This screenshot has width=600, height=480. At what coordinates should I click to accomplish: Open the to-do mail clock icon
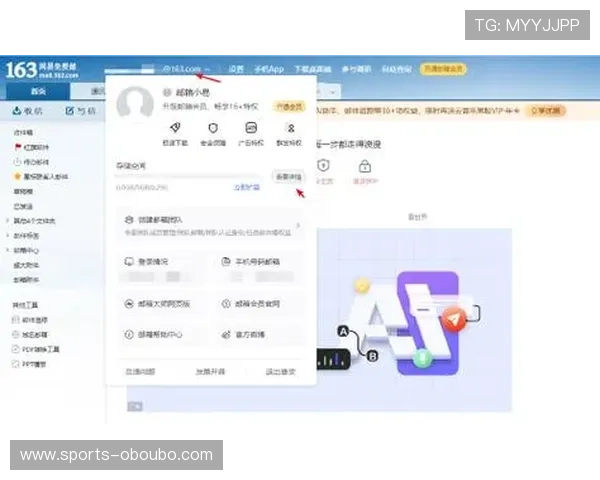point(17,162)
